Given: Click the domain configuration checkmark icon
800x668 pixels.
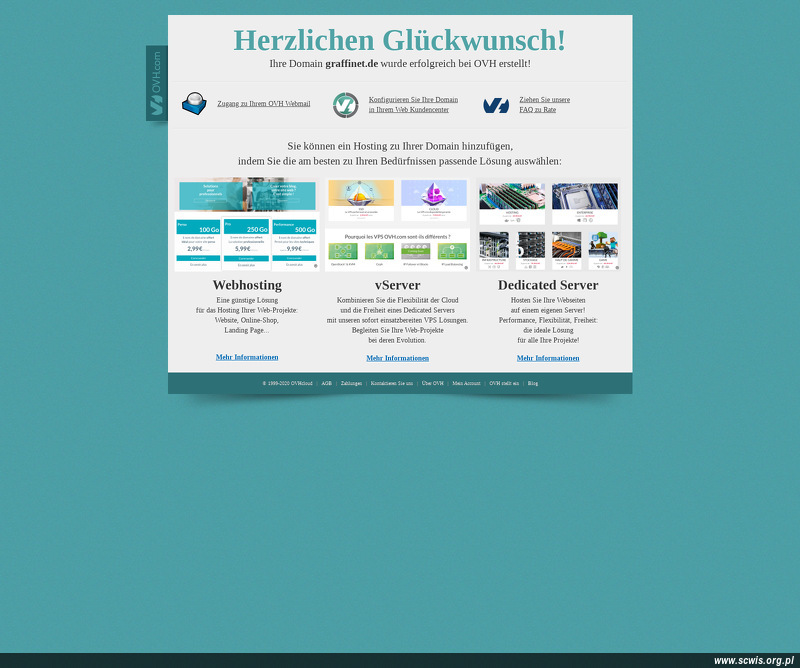Looking at the screenshot, I should [345, 105].
